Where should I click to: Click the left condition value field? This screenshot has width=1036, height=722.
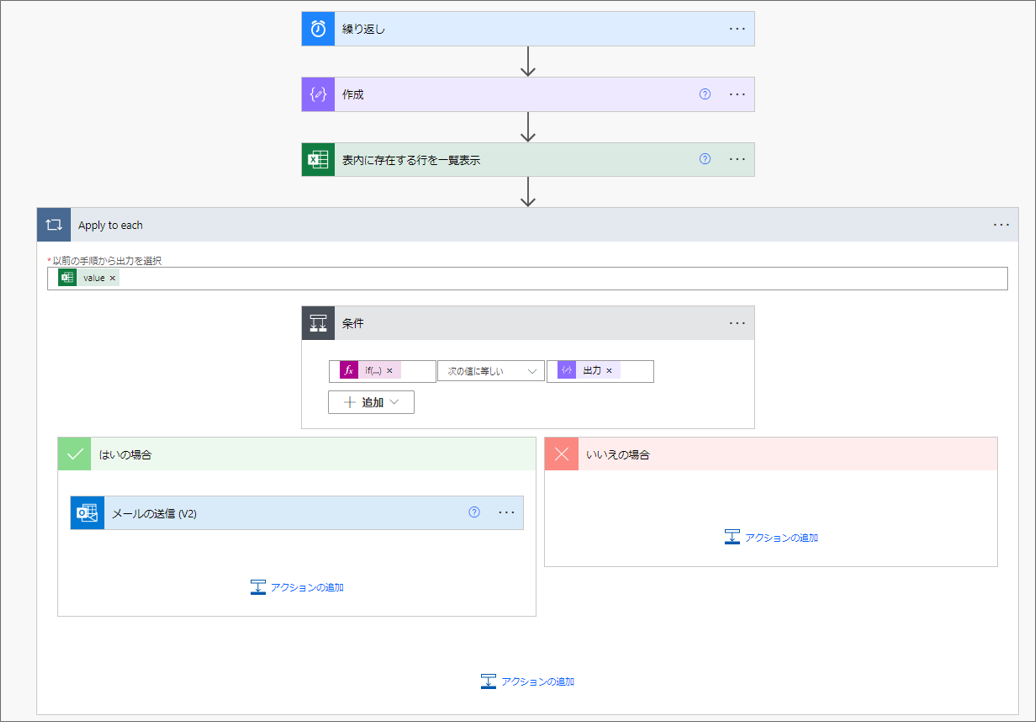pyautogui.click(x=383, y=371)
